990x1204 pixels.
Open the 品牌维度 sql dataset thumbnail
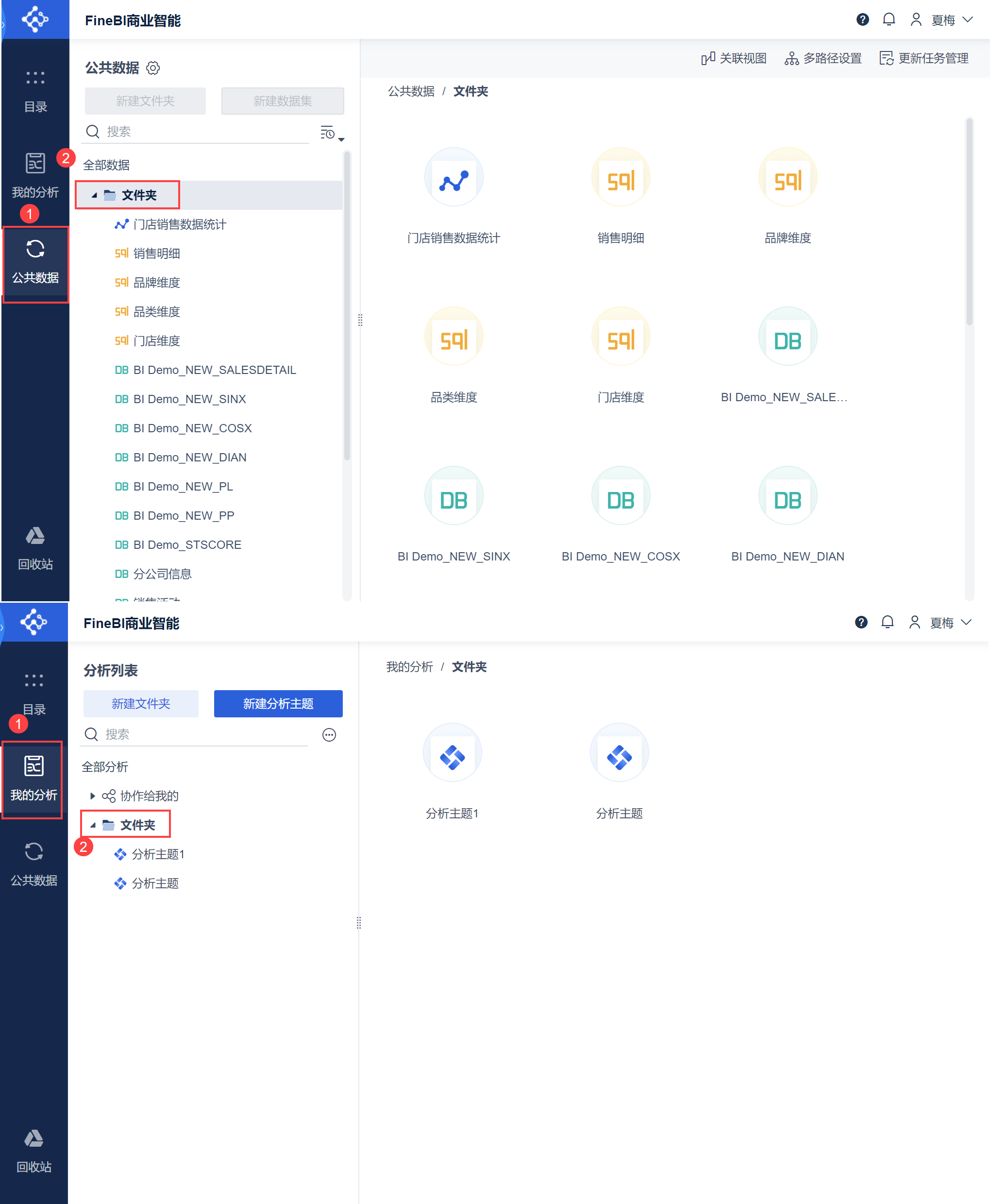pos(787,178)
